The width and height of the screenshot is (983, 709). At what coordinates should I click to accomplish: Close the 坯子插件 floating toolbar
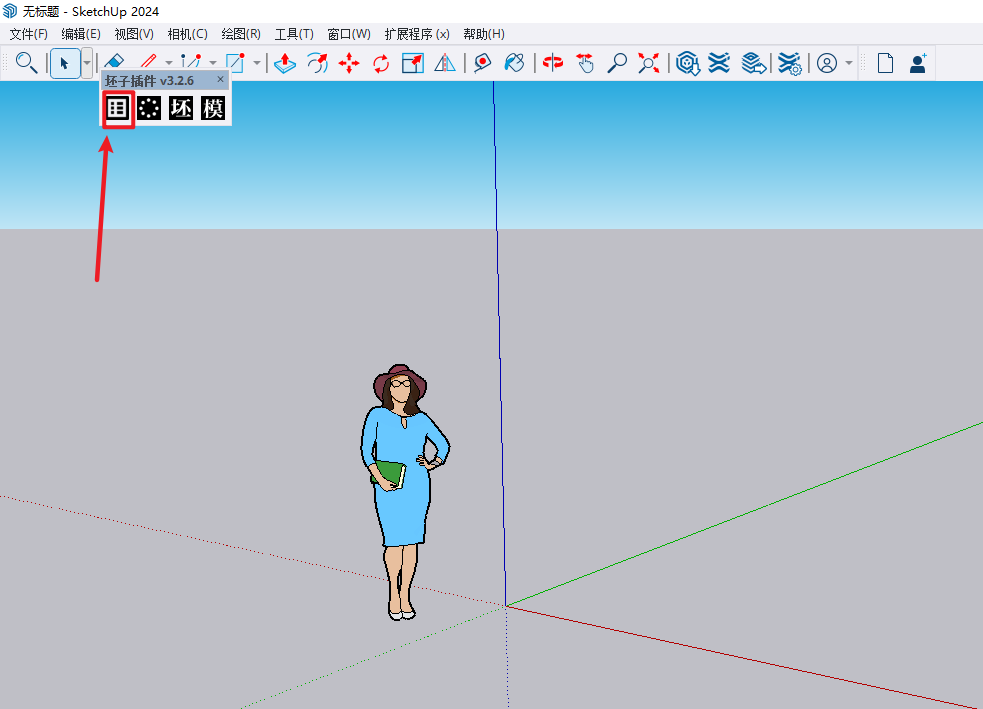(221, 79)
